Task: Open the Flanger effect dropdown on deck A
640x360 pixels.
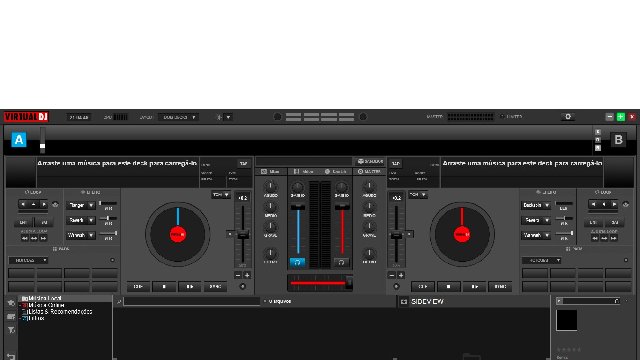Action: pos(80,205)
